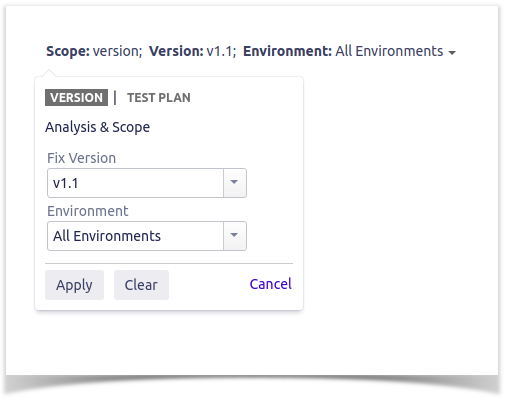Click the 'version;' scope value in header
The width and height of the screenshot is (512, 404).
click(117, 52)
